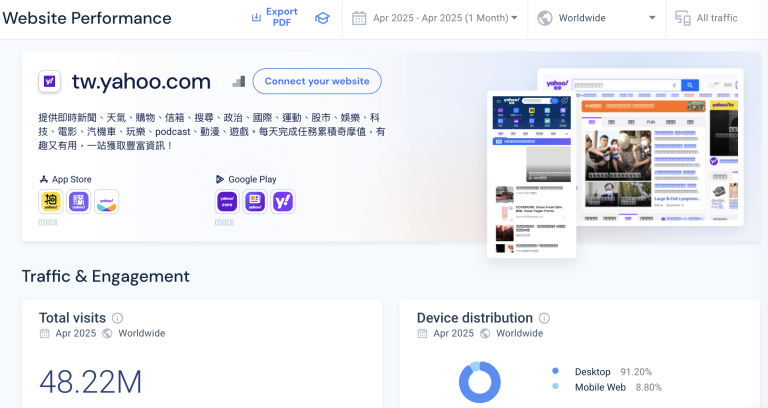The image size is (768, 408).
Task: Click the globe icon beside Worldwide
Action: click(545, 18)
